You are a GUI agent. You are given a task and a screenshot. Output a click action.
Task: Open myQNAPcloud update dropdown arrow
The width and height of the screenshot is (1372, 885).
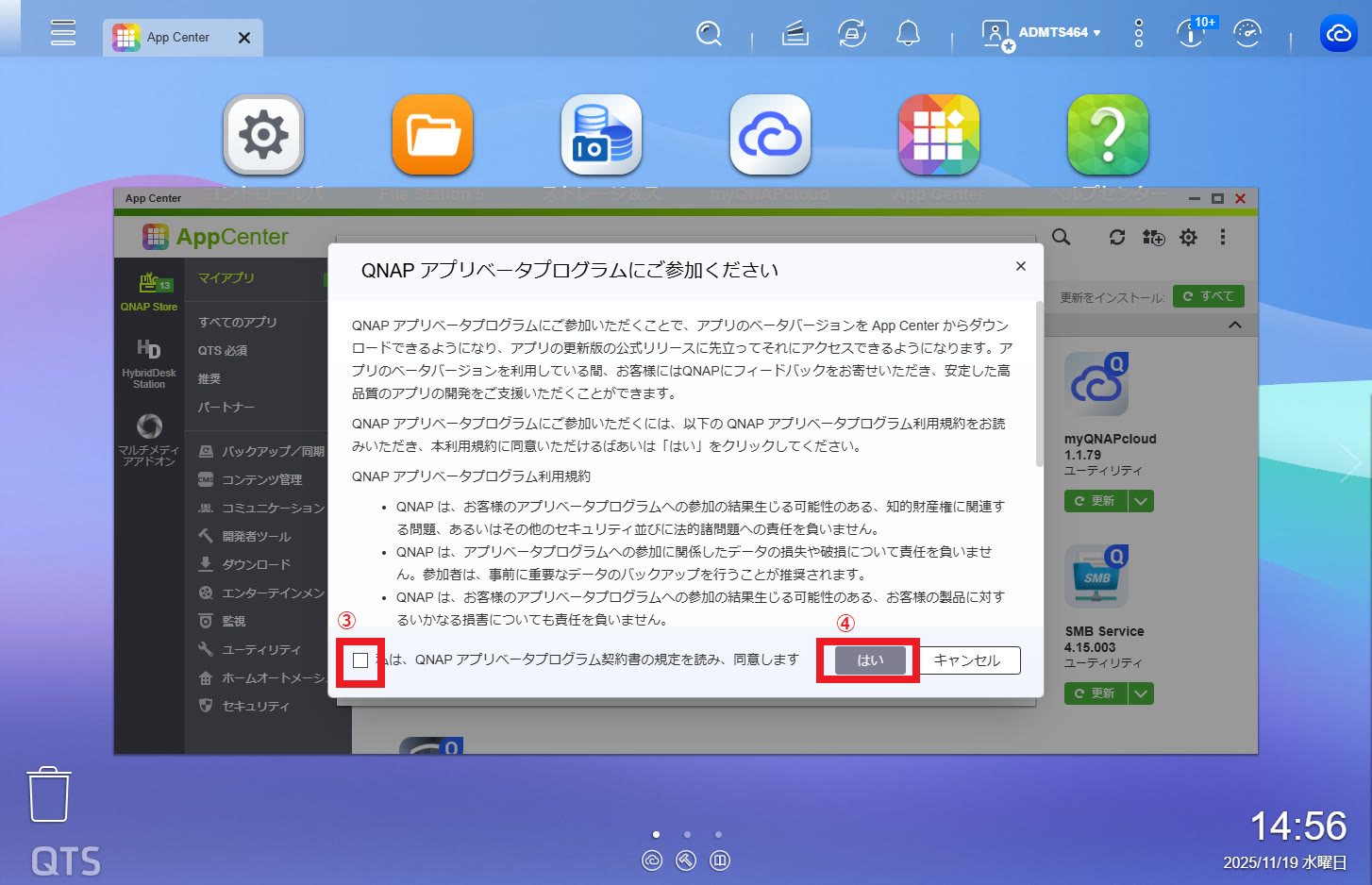[1141, 501]
